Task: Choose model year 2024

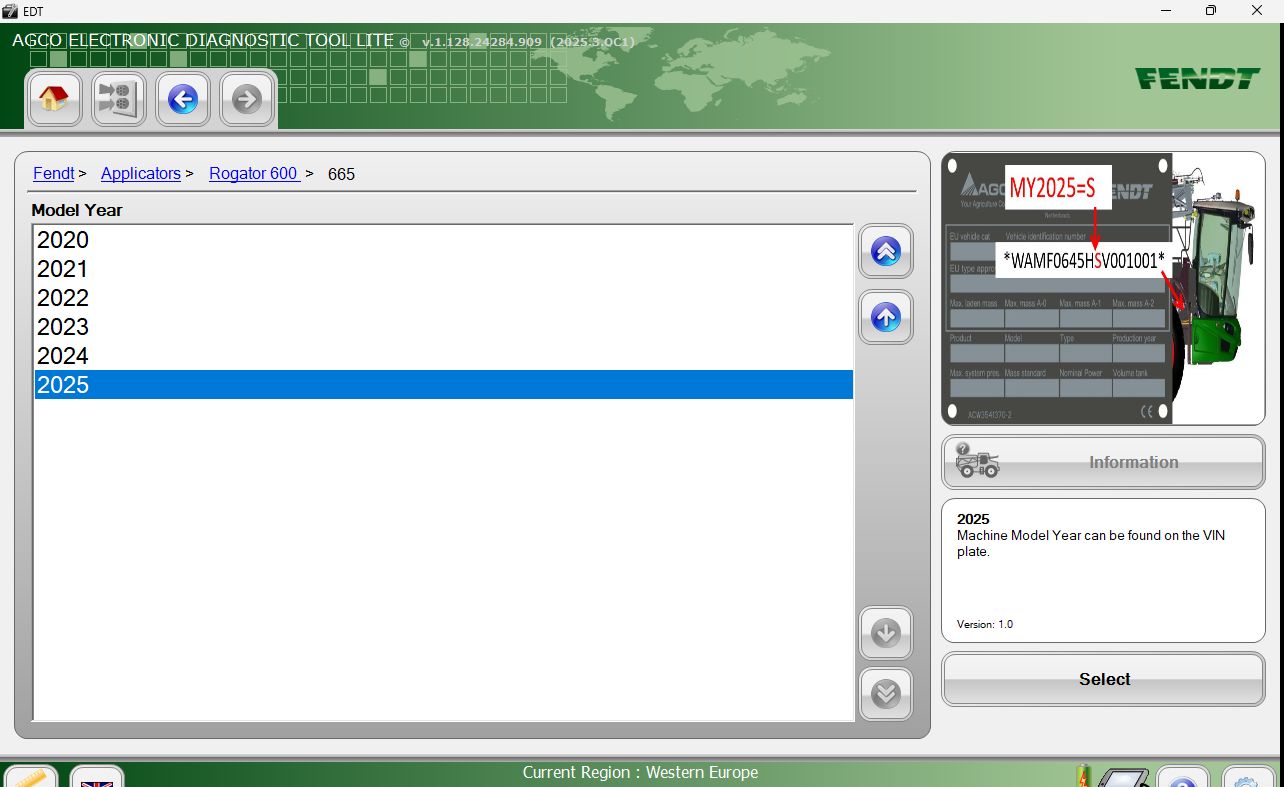Action: point(444,356)
